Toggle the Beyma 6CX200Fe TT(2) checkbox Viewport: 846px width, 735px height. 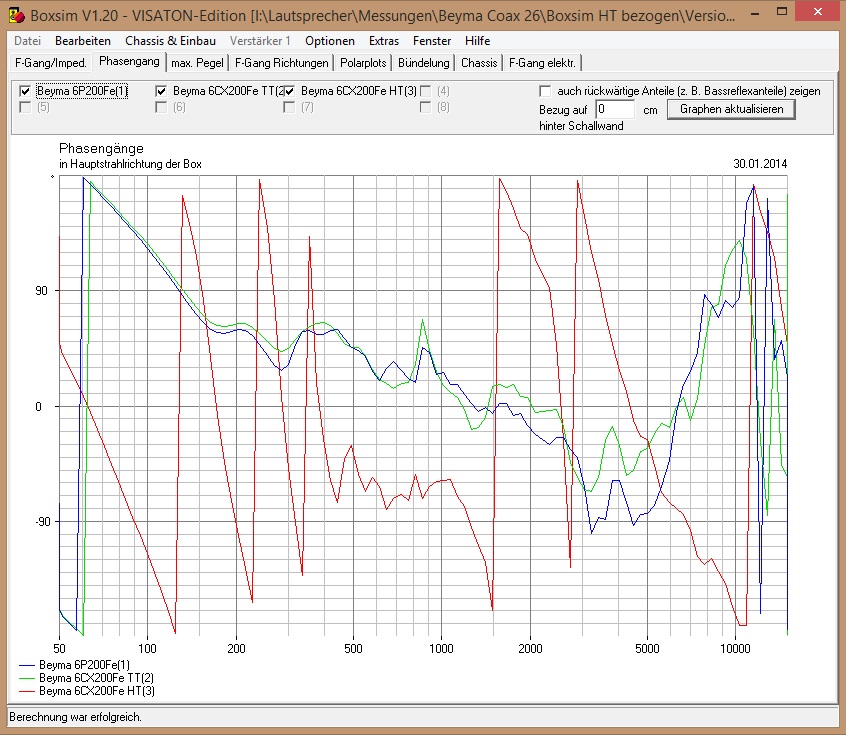(x=161, y=91)
